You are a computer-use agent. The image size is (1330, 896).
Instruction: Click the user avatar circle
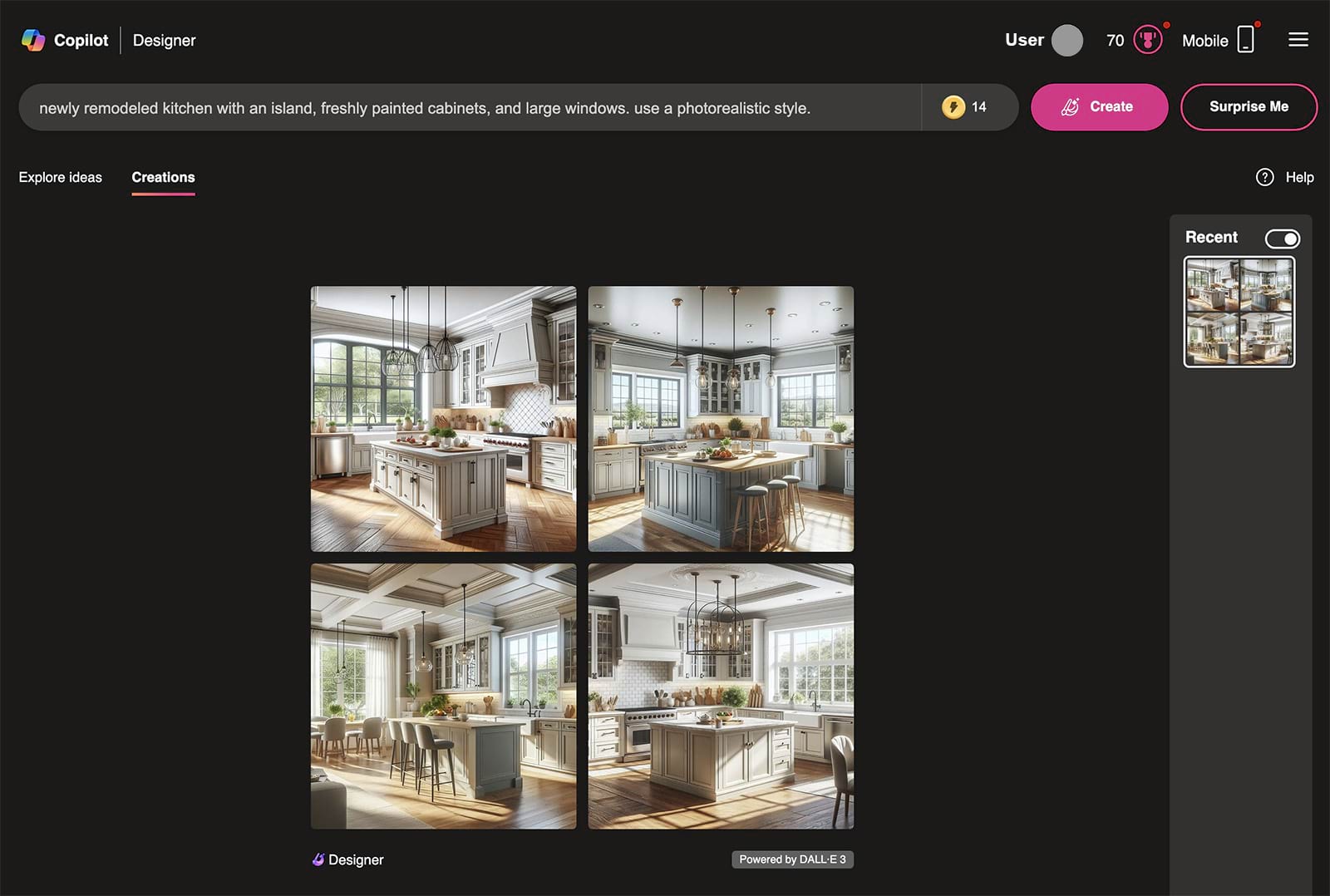tap(1067, 40)
